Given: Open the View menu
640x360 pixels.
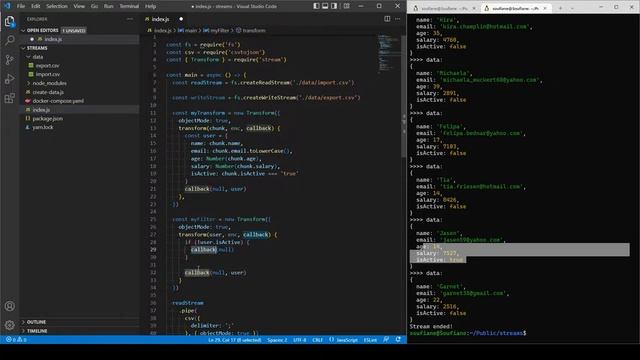Looking at the screenshot, I should pos(79,6).
